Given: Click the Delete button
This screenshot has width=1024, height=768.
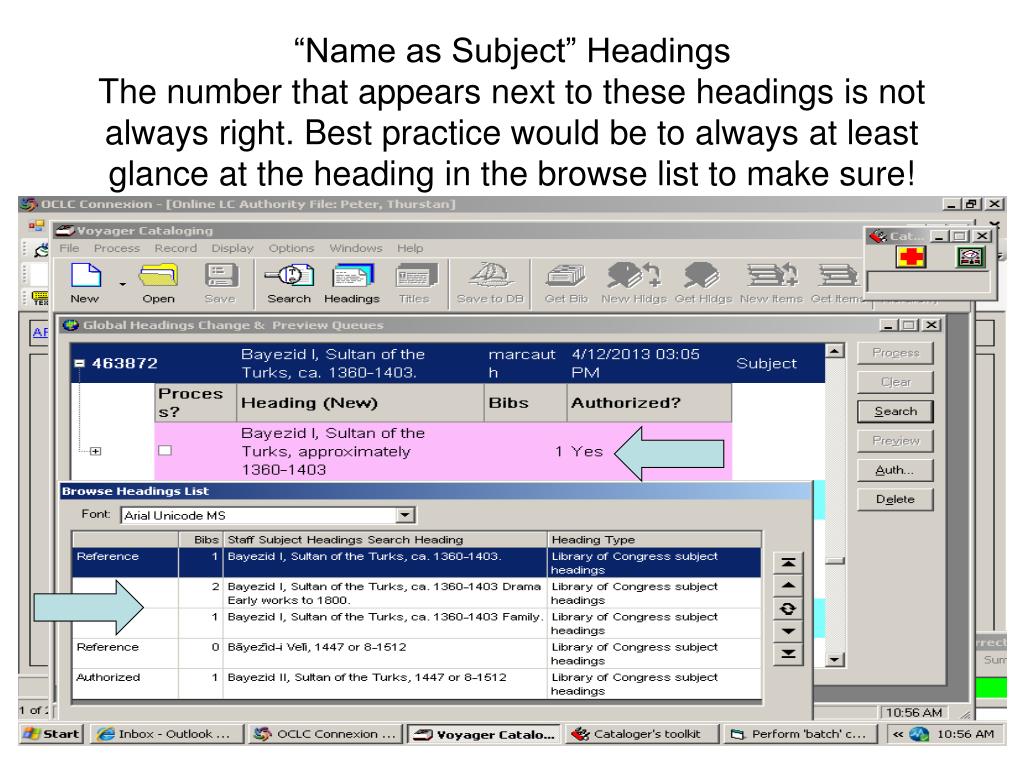Looking at the screenshot, I should [x=895, y=500].
